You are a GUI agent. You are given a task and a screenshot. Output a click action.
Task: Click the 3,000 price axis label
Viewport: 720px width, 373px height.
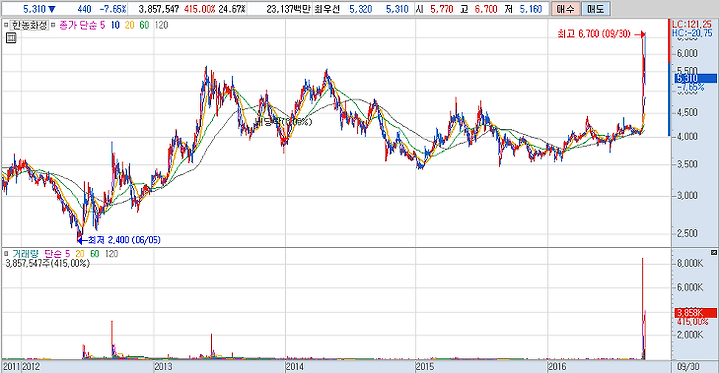pyautogui.click(x=688, y=196)
